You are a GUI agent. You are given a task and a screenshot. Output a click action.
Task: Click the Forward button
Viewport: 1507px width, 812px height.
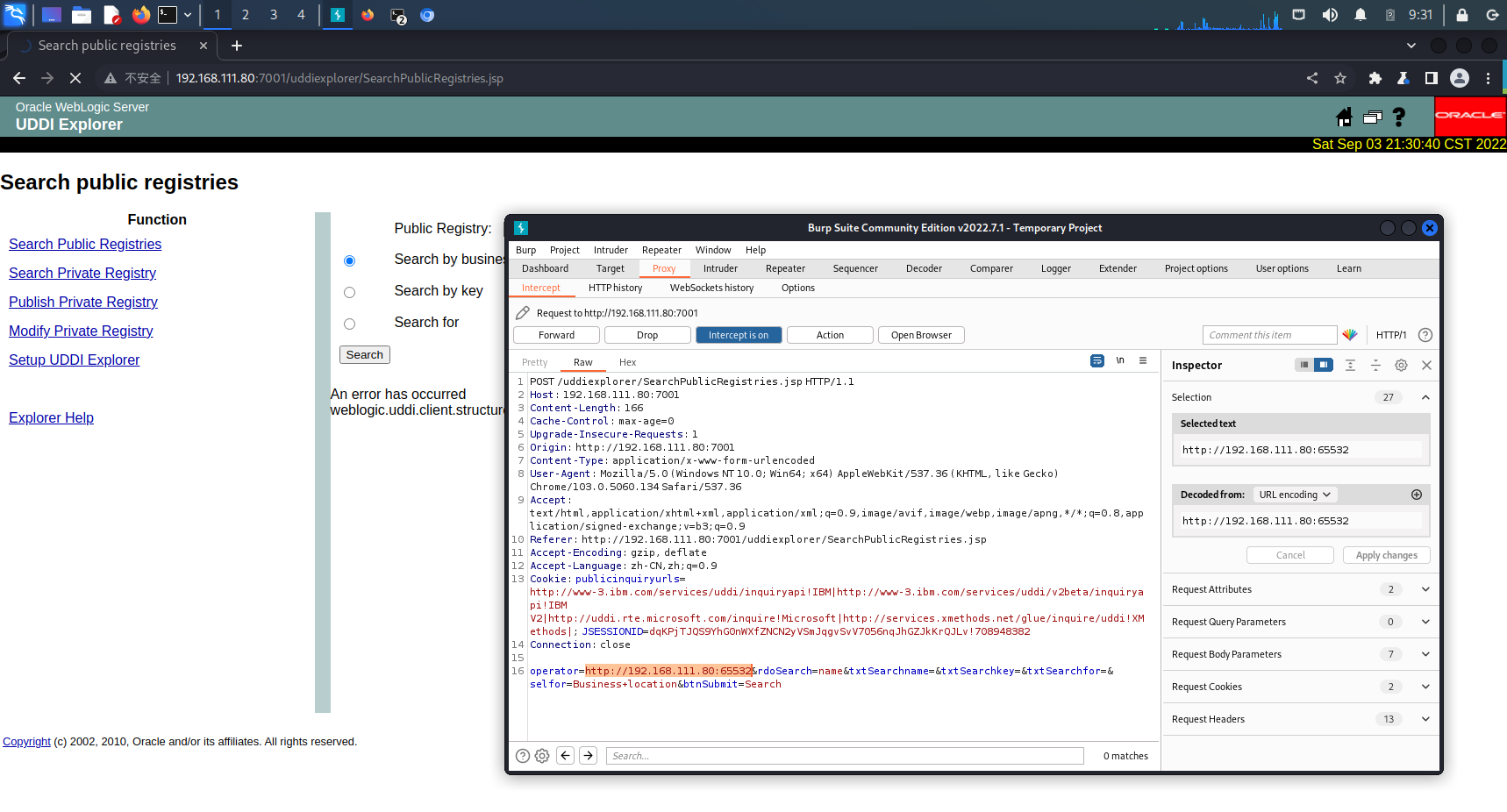556,335
